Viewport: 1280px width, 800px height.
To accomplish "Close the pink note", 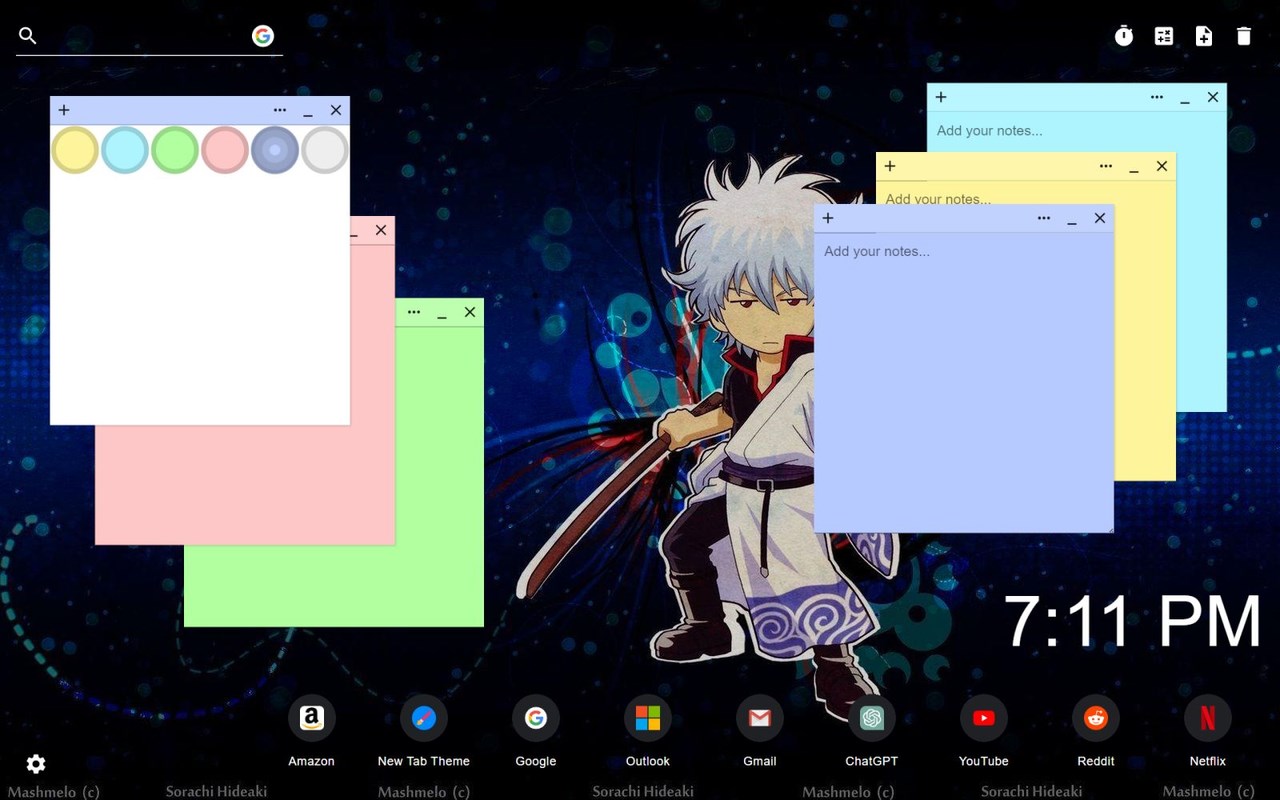I will pyautogui.click(x=381, y=230).
